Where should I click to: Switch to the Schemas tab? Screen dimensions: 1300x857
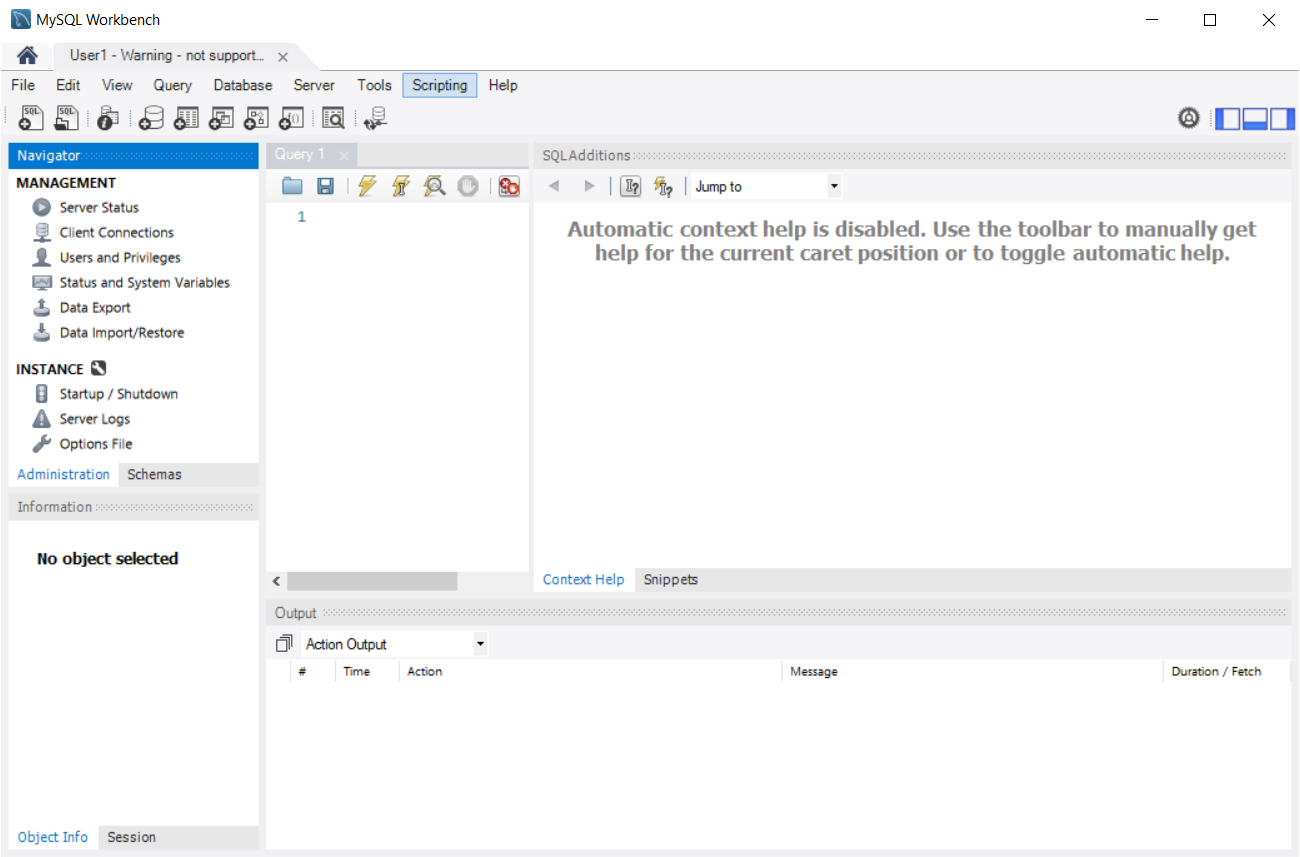pyautogui.click(x=154, y=474)
